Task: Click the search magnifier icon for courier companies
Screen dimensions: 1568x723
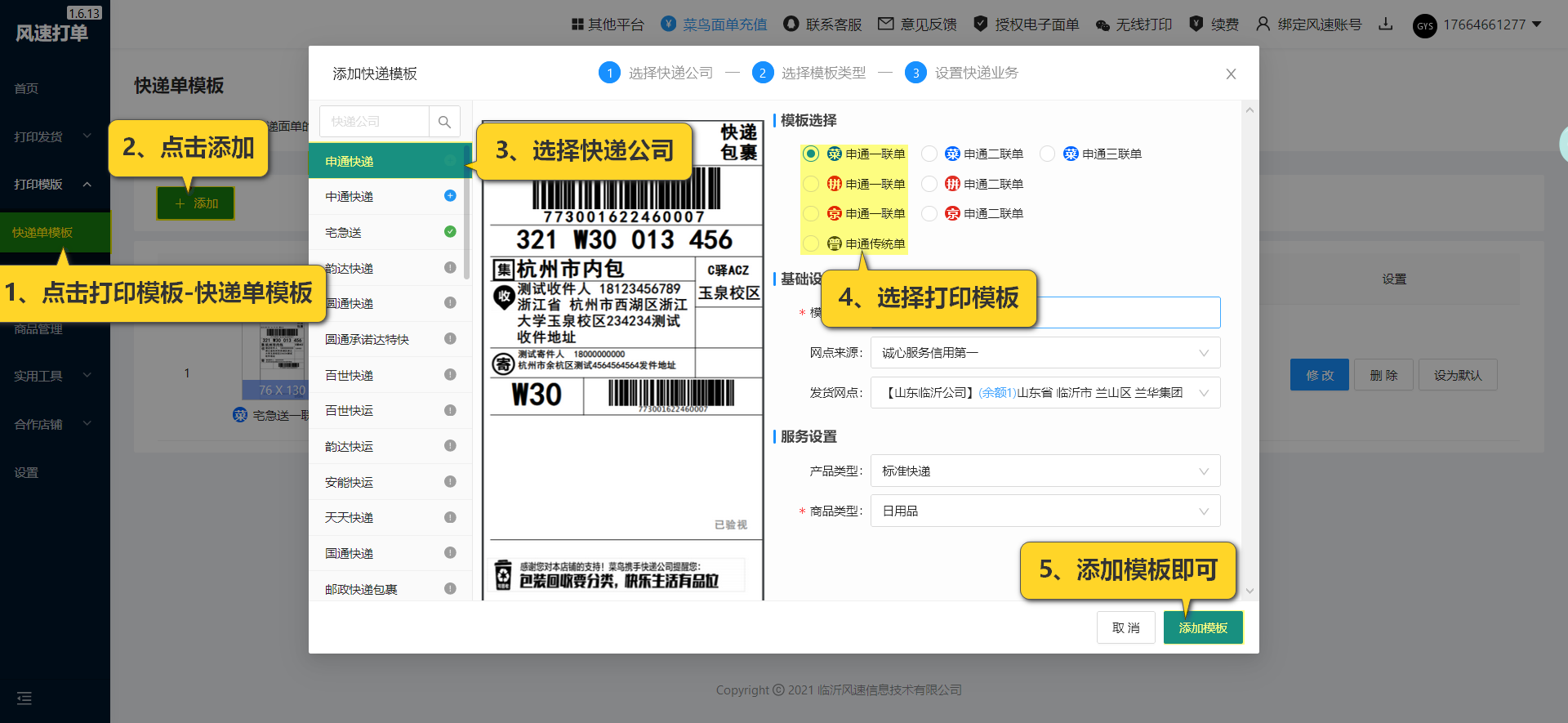Action: pos(444,122)
